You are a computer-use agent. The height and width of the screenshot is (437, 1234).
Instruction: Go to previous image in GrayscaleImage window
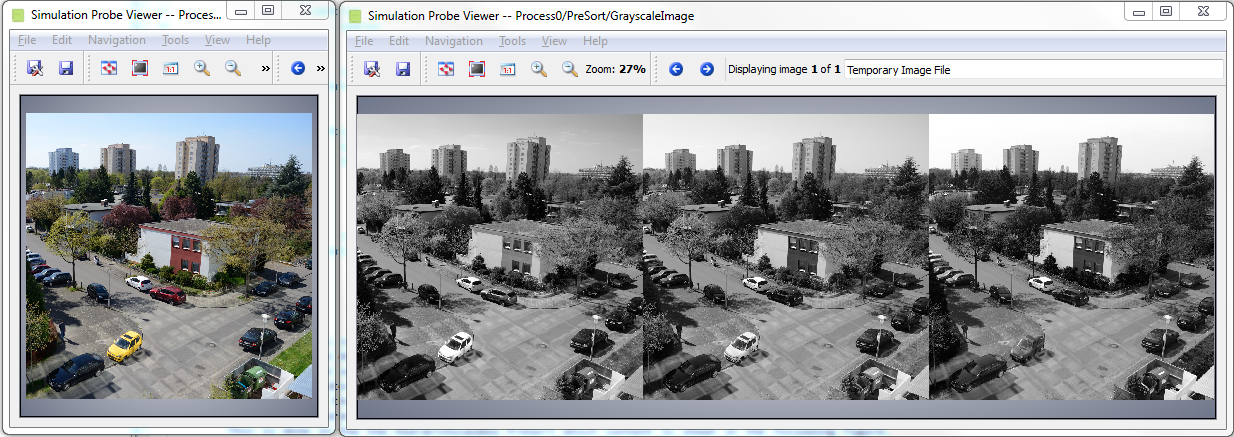coord(676,69)
